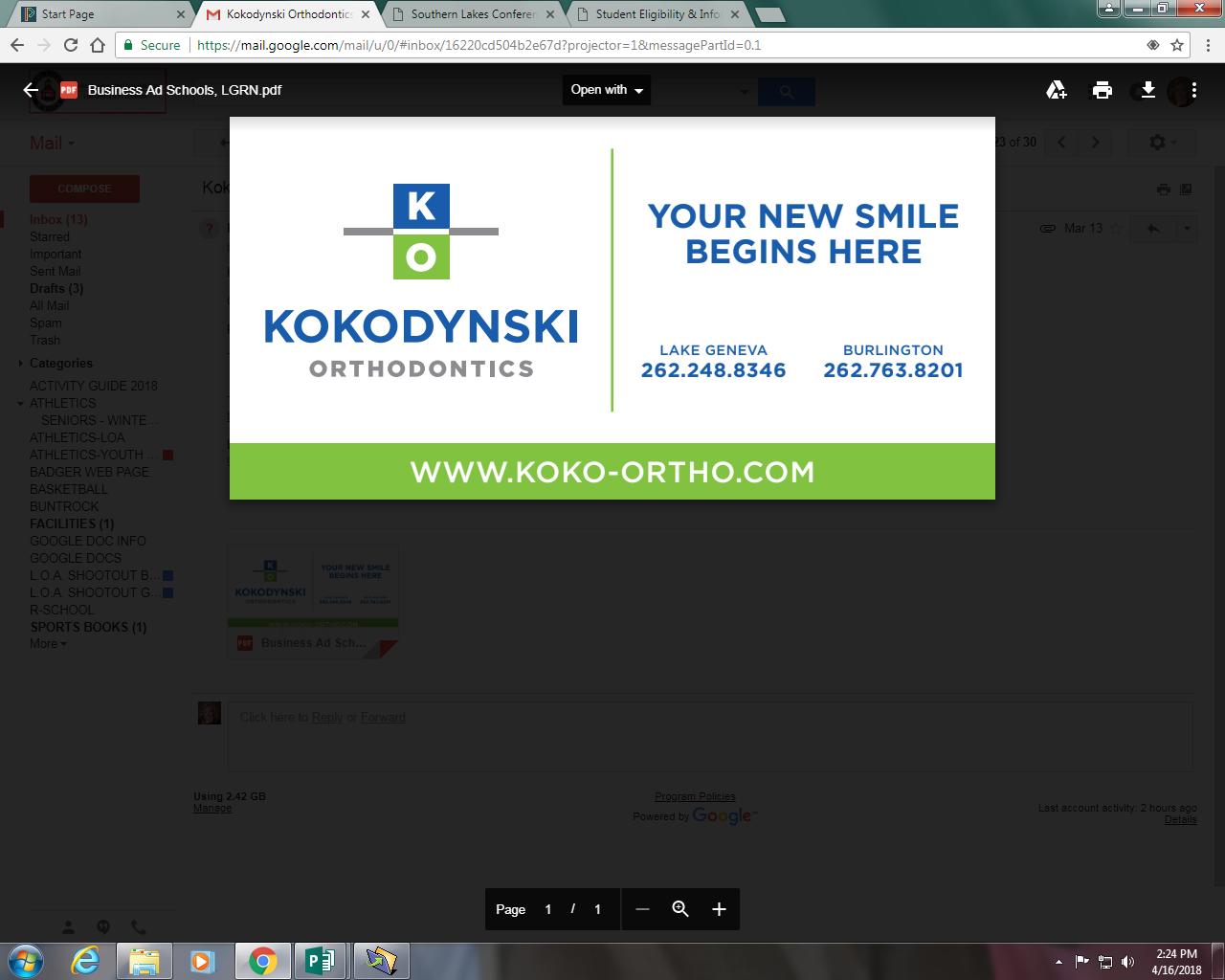Go back in Chrome browser
The width and height of the screenshot is (1225, 980).
(17, 45)
